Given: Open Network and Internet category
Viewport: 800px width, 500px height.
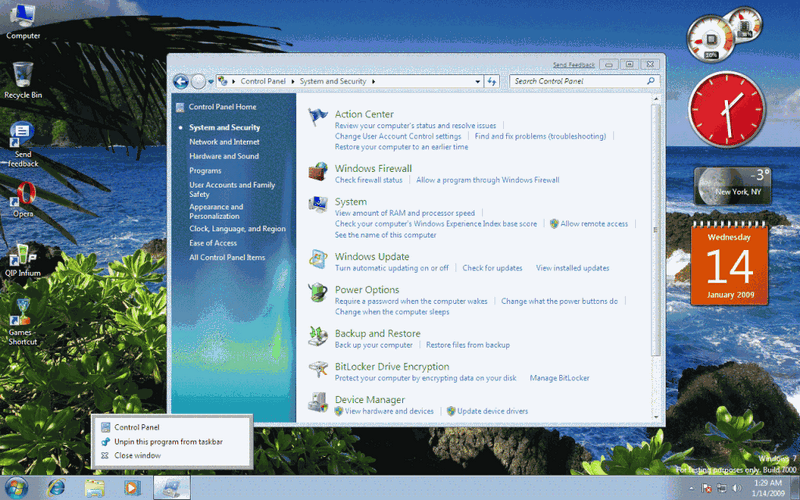Looking at the screenshot, I should pyautogui.click(x=224, y=142).
